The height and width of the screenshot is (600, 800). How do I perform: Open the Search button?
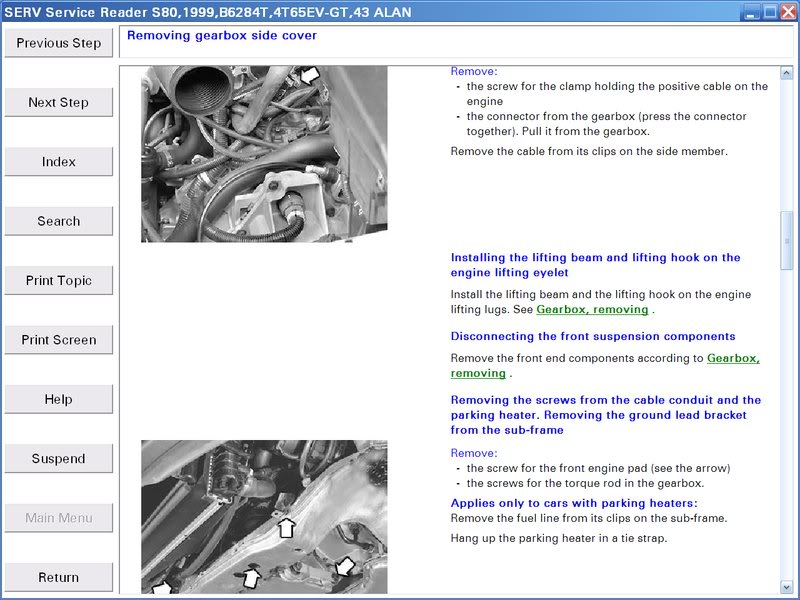pyautogui.click(x=59, y=221)
